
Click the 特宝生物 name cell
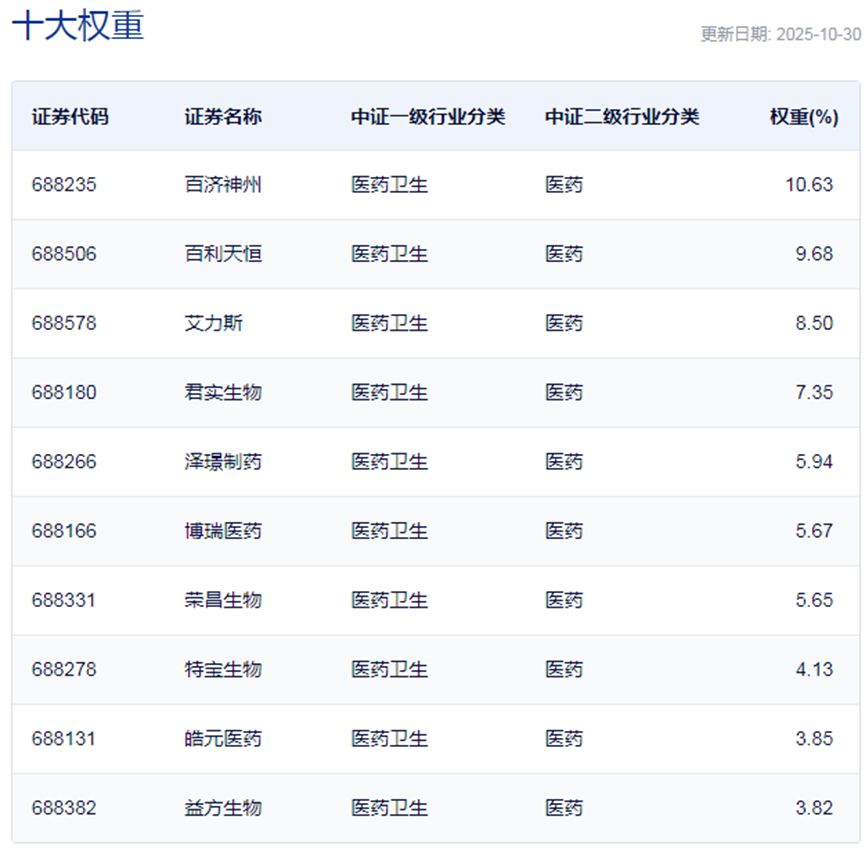pos(223,669)
